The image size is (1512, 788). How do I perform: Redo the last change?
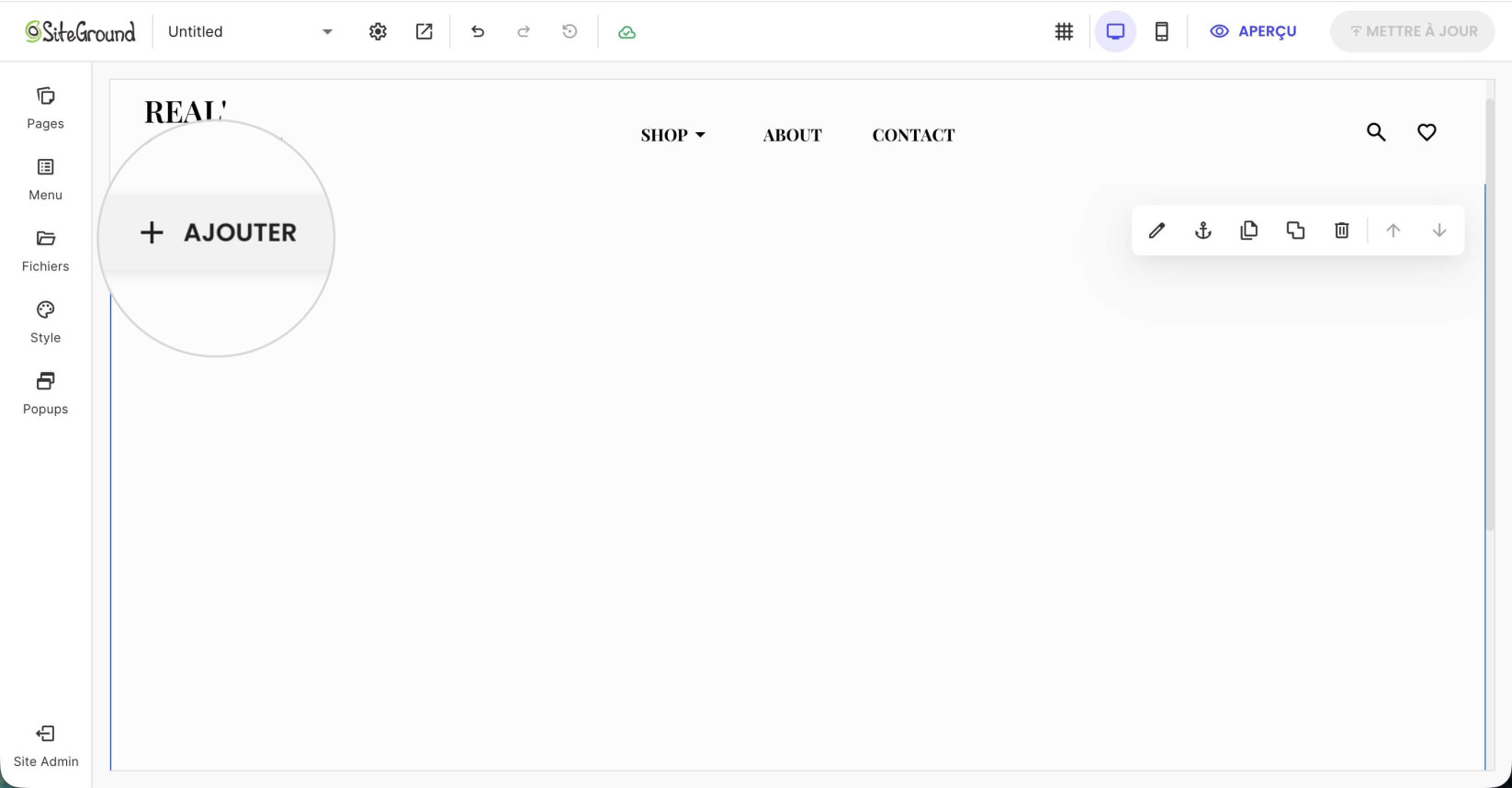point(524,31)
